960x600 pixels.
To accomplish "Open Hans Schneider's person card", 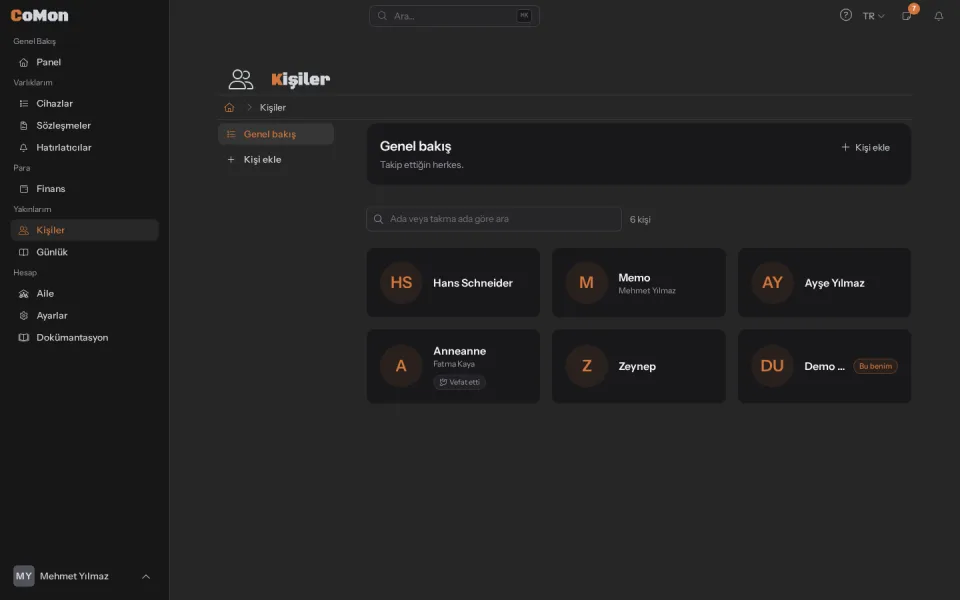I will tap(453, 283).
